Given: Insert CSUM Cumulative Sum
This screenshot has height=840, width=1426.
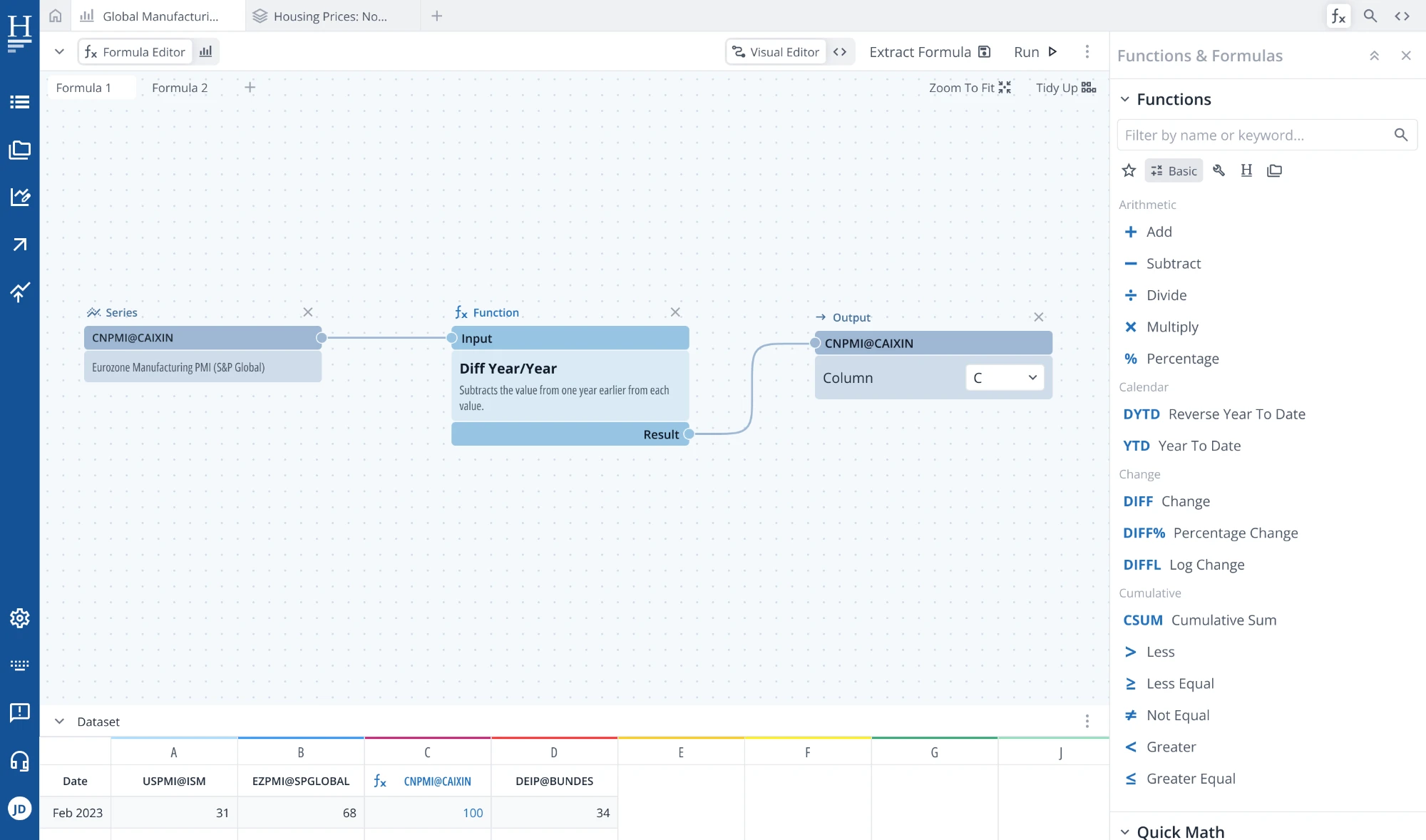Looking at the screenshot, I should pyautogui.click(x=1200, y=620).
